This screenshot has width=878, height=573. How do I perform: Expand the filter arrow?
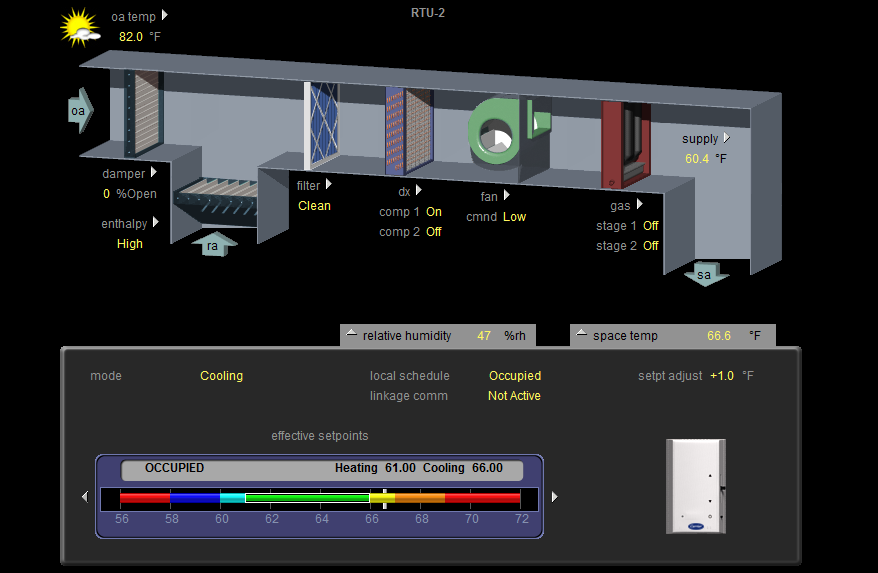click(x=329, y=184)
